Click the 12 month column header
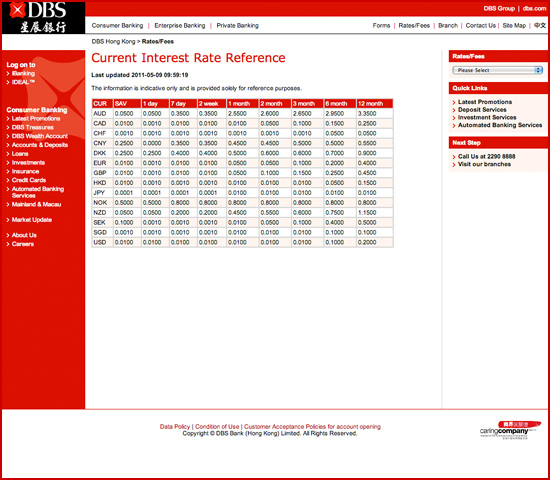 (375, 104)
